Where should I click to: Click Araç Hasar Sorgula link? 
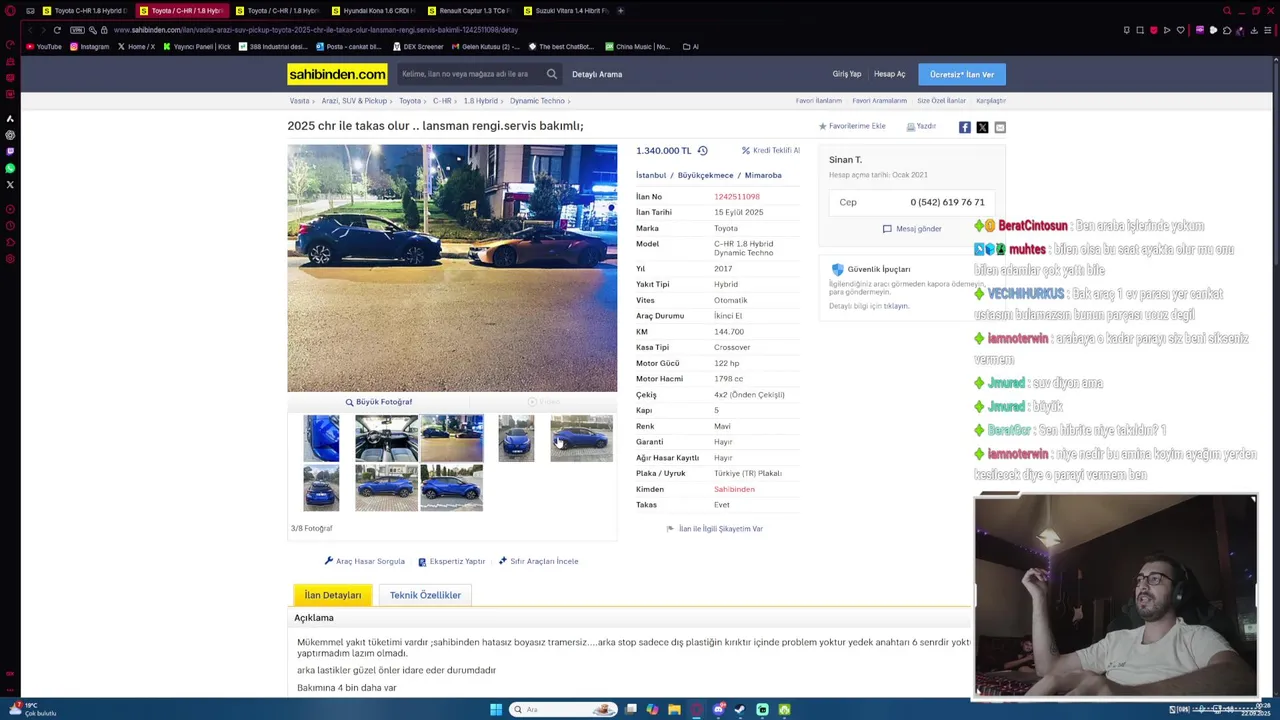click(365, 561)
